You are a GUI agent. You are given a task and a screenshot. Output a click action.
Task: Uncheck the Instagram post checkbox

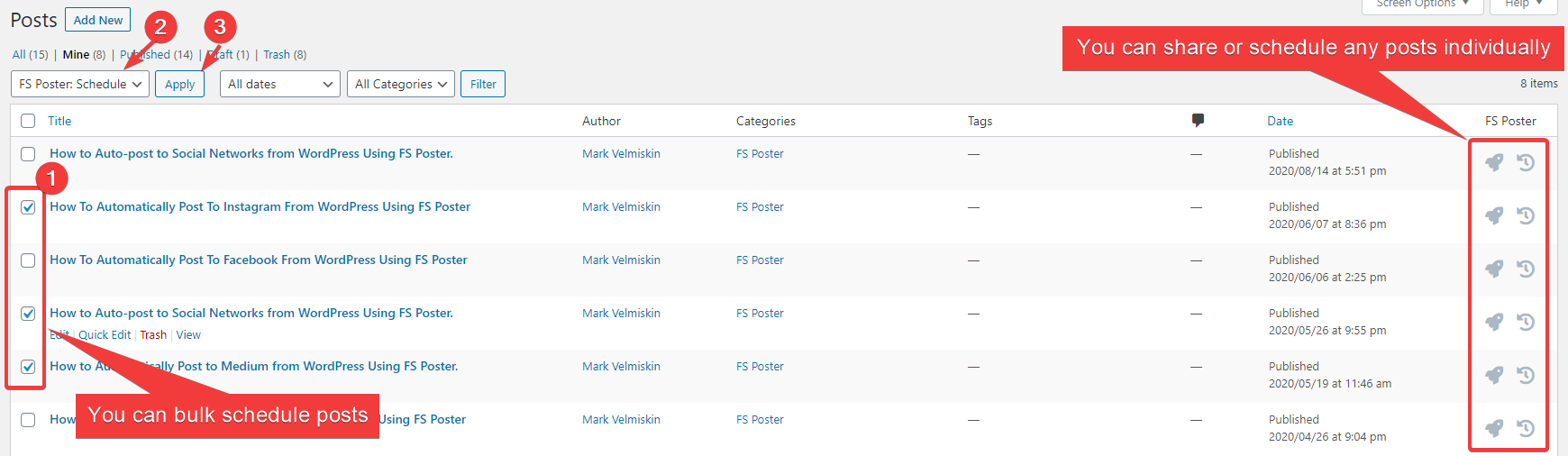click(28, 207)
